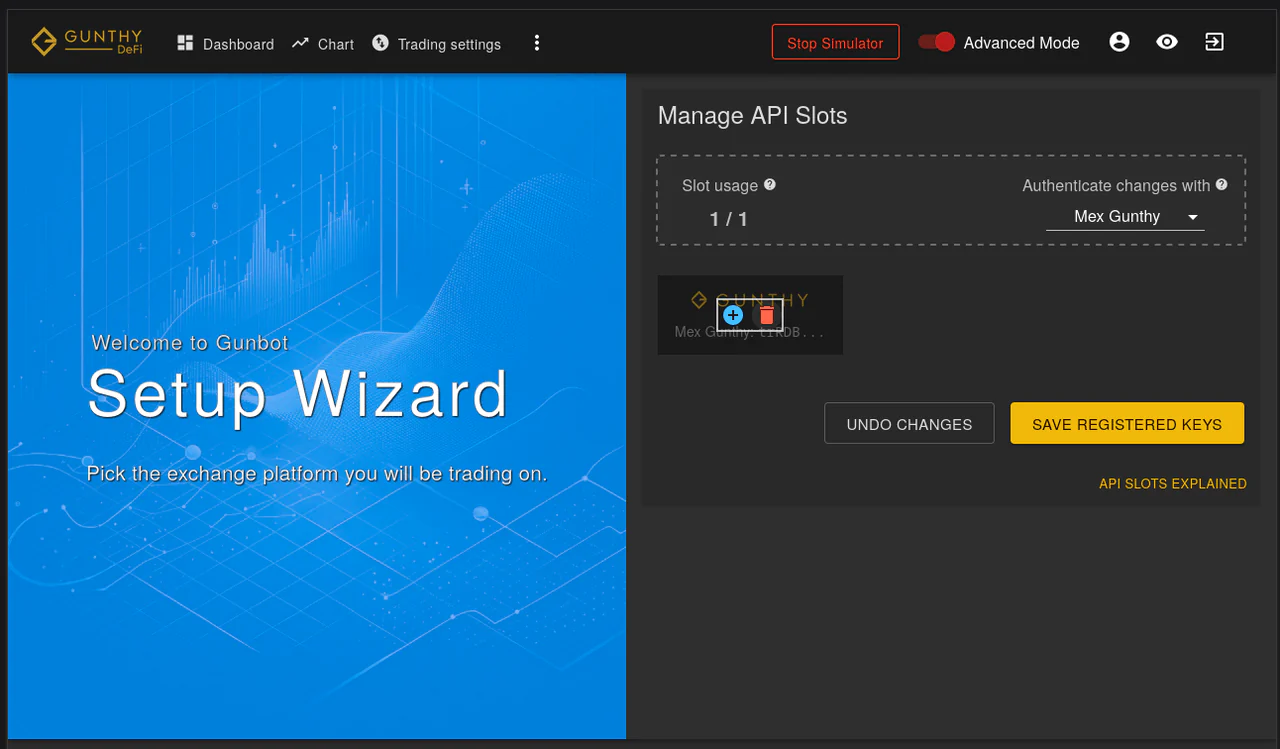The image size is (1280, 749).
Task: Open the API SLOTS EXPLAINED link
Action: (1173, 484)
